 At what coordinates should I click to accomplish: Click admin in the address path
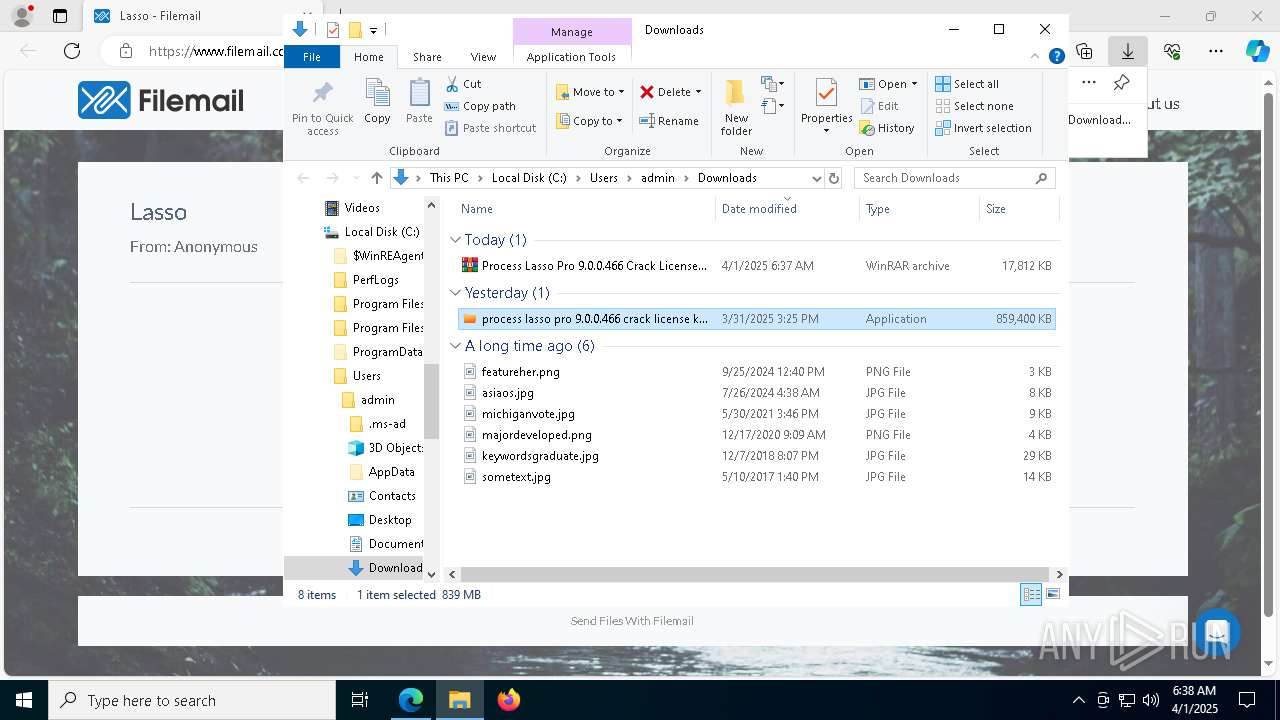tap(658, 178)
